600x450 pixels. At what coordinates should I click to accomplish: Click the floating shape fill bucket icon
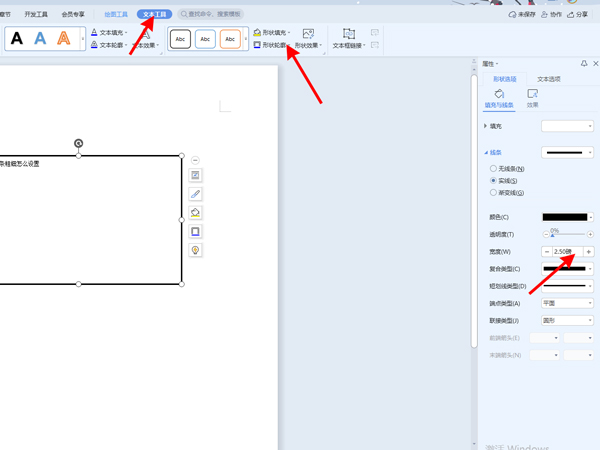tap(196, 213)
